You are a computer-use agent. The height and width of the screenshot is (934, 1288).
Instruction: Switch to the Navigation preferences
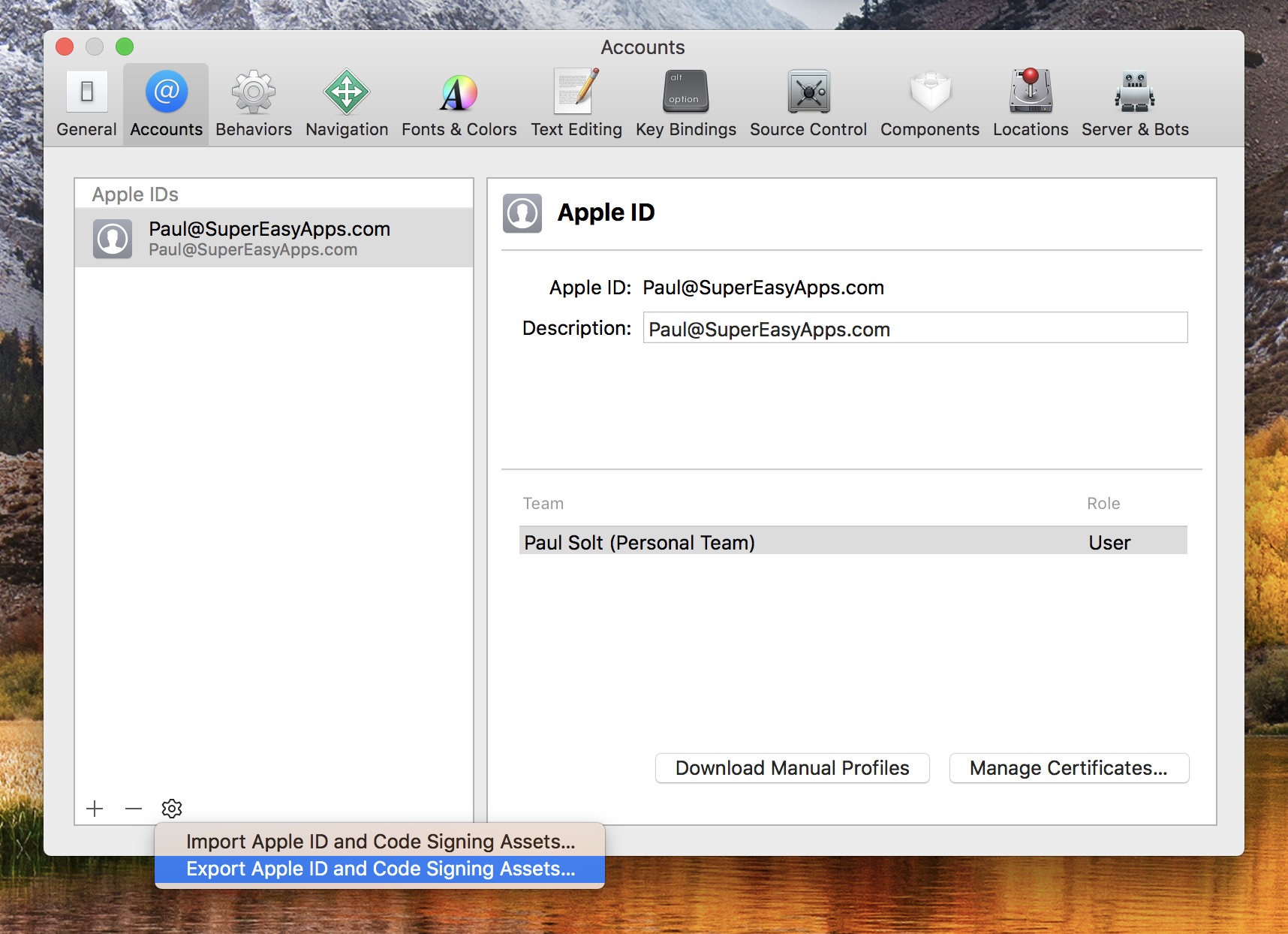click(346, 101)
